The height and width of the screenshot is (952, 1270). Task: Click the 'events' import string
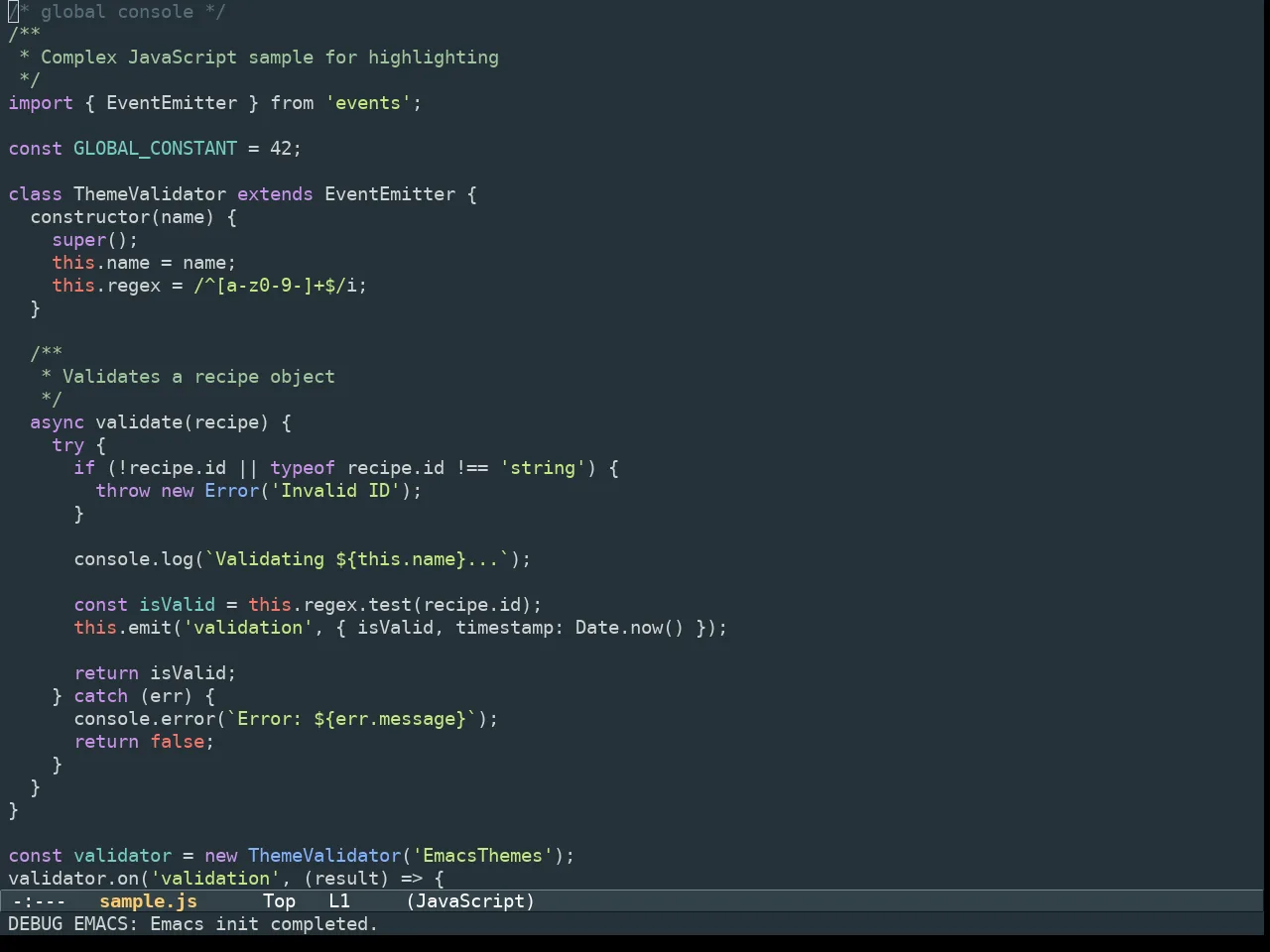368,103
